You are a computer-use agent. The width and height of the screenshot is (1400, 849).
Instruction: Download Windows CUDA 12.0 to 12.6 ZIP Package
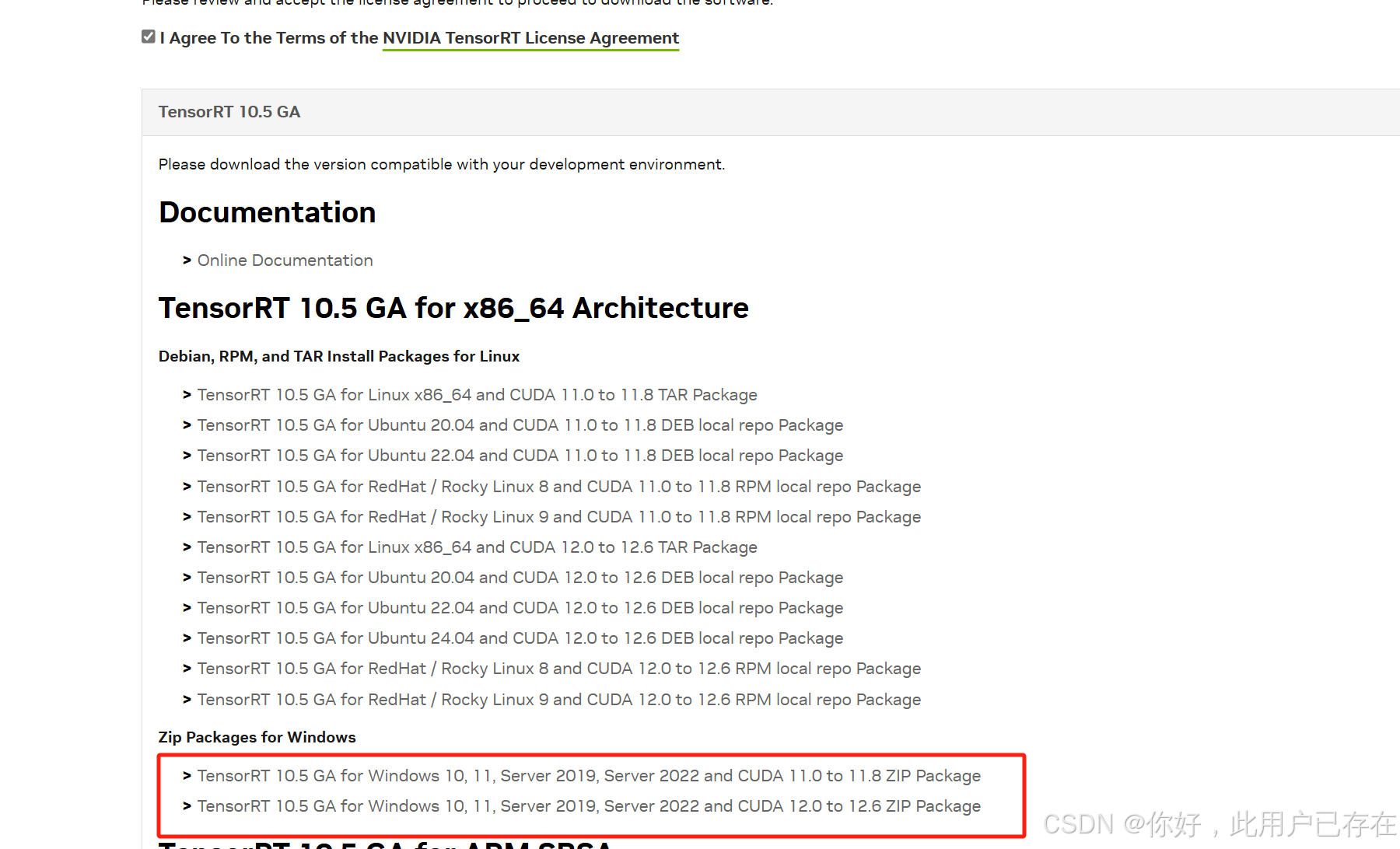589,806
